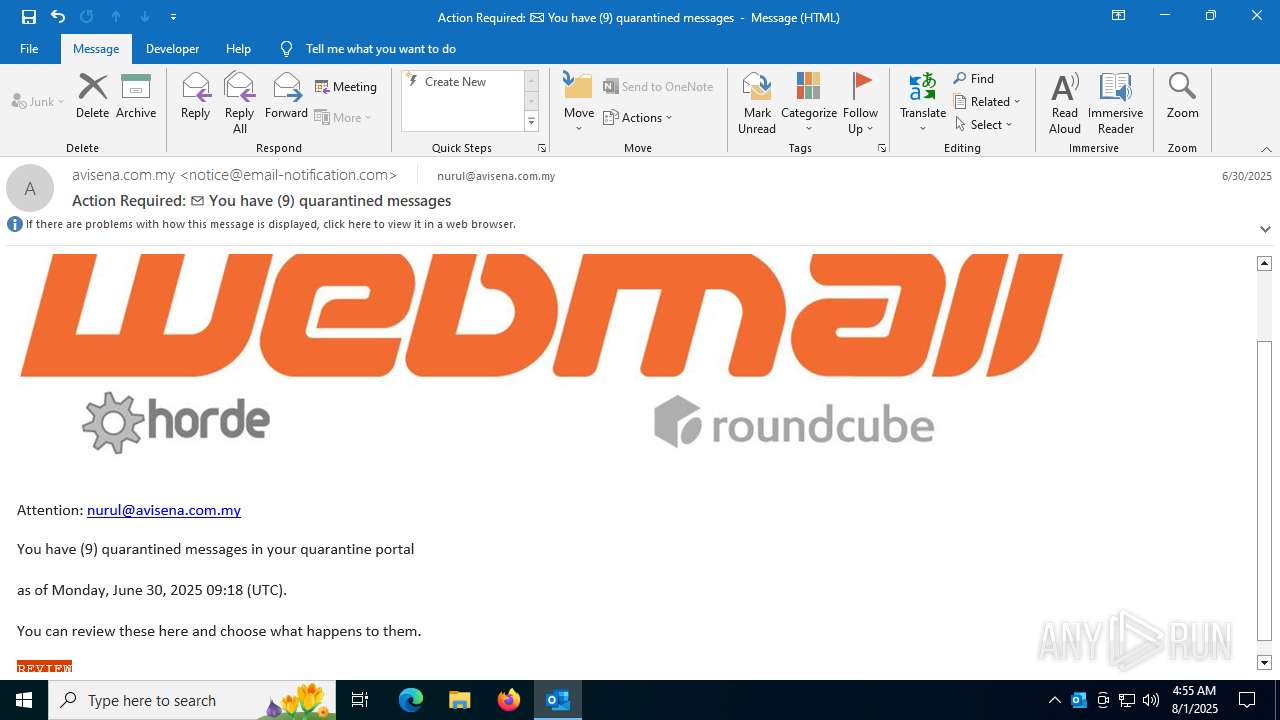Open the Quick Steps dialog launcher
Screen dimensions: 1280x720
click(x=541, y=148)
